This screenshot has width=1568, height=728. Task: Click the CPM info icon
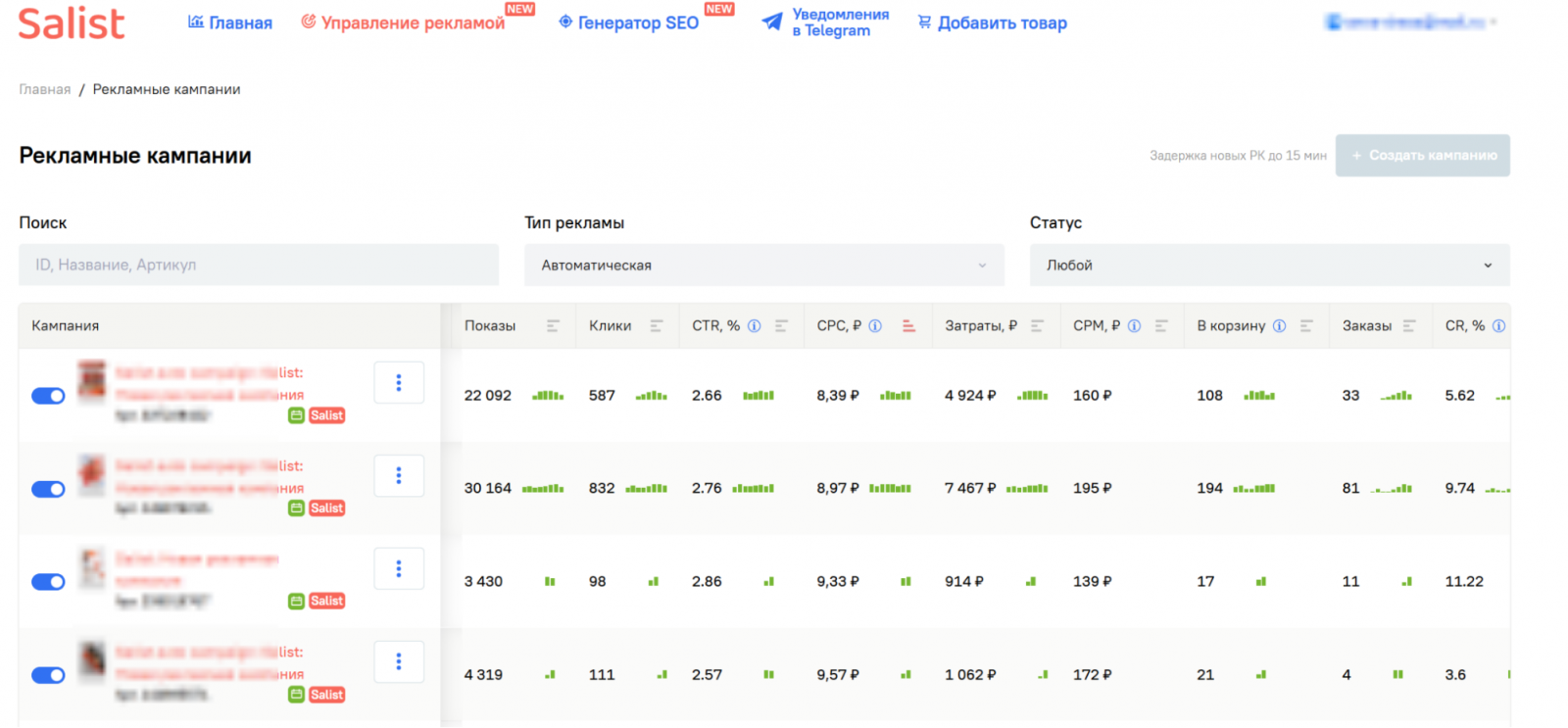(x=1134, y=326)
